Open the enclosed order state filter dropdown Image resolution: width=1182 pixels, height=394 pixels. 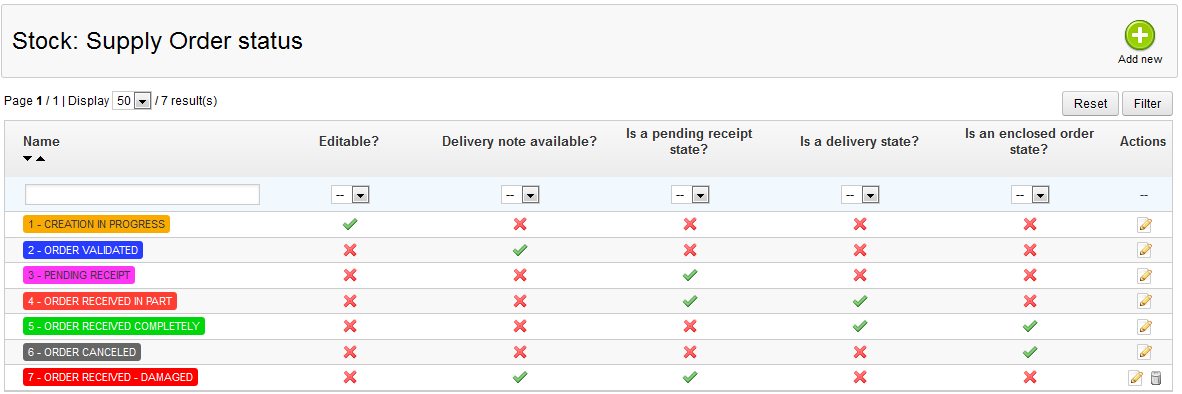click(1030, 195)
